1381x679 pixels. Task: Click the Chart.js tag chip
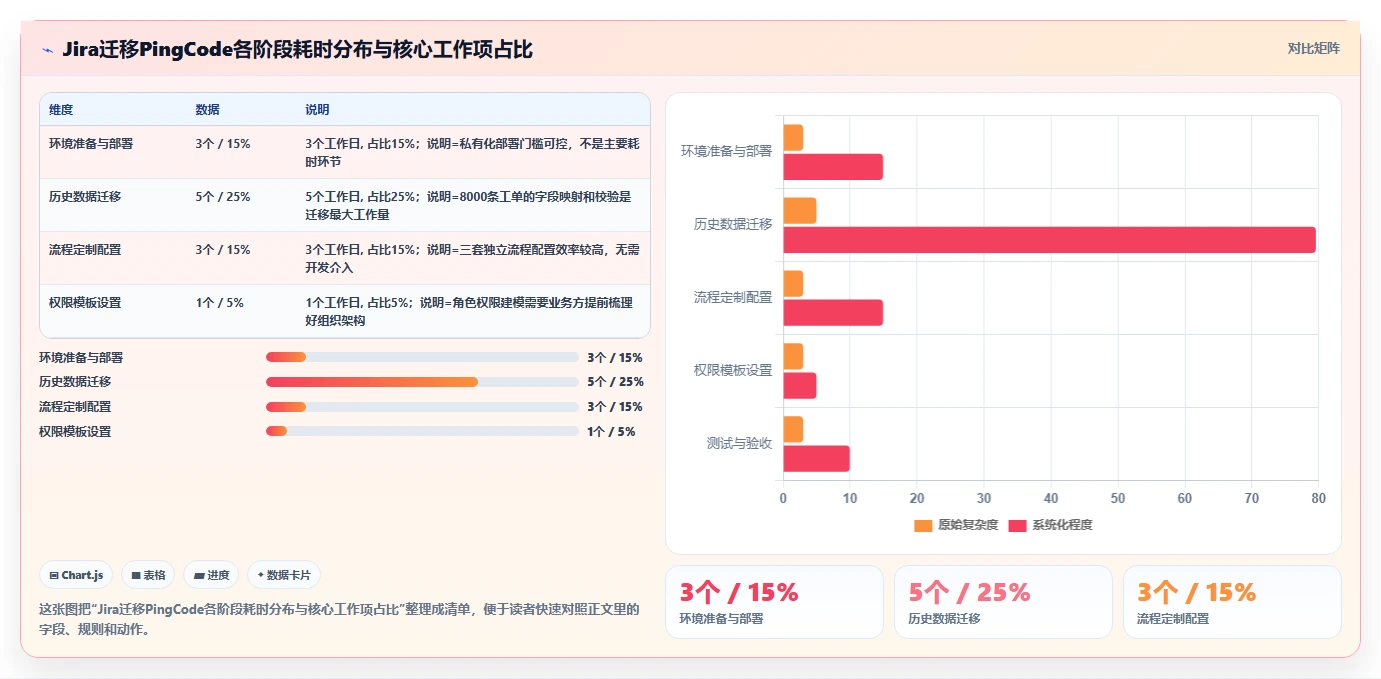76,575
